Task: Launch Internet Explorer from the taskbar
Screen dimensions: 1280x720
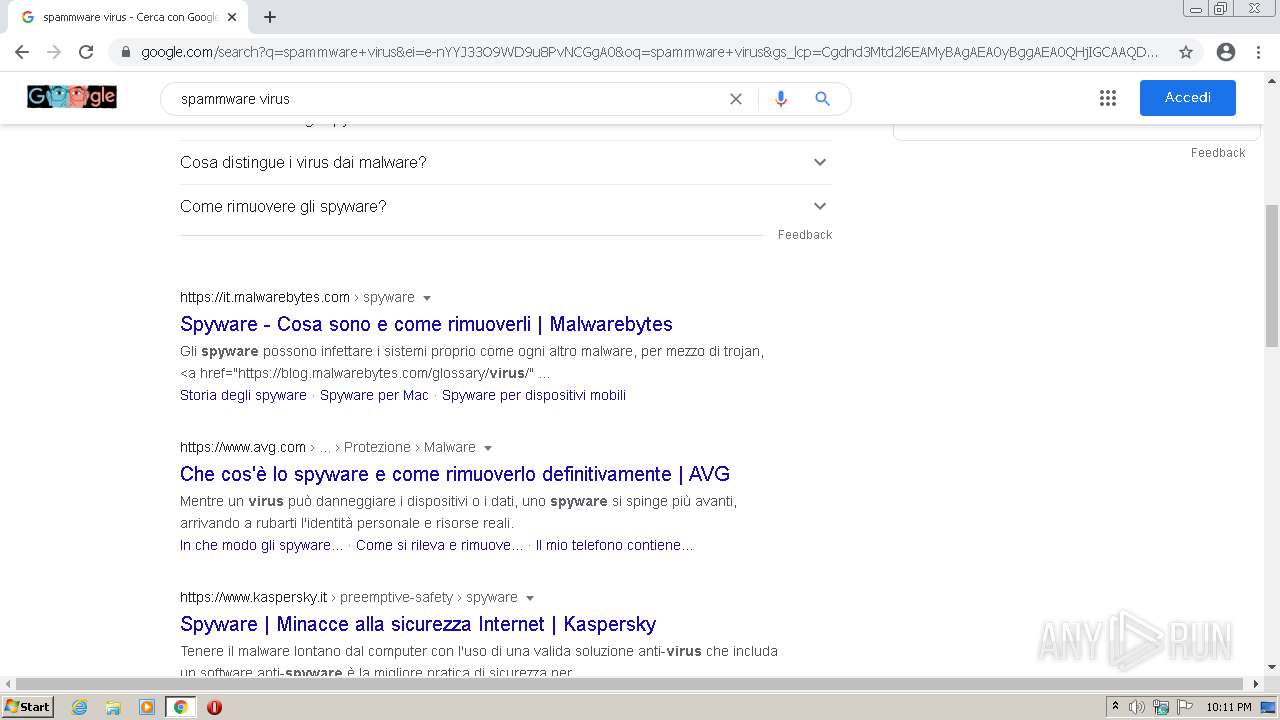Action: (79, 707)
